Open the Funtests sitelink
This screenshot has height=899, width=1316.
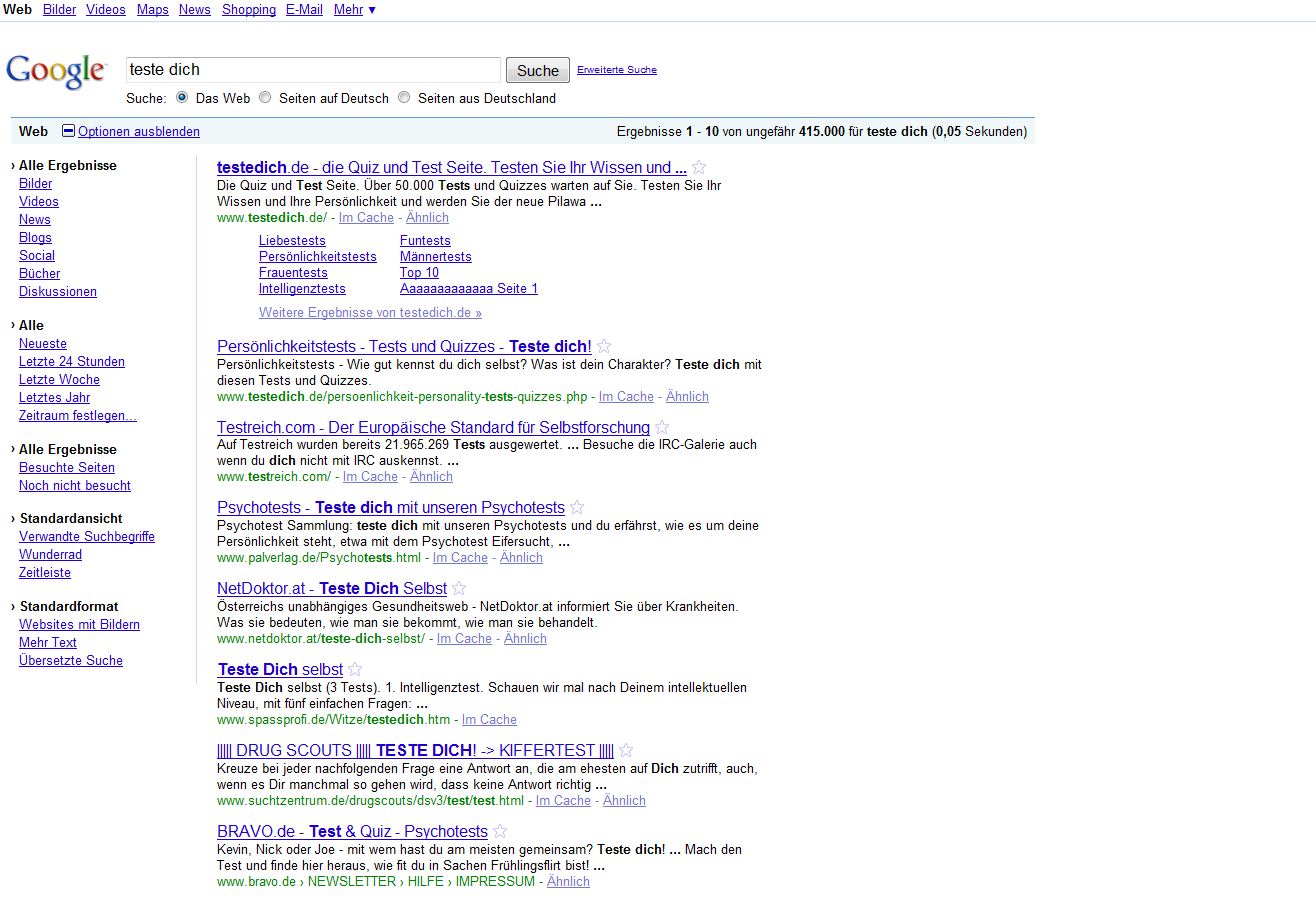pyautogui.click(x=425, y=240)
